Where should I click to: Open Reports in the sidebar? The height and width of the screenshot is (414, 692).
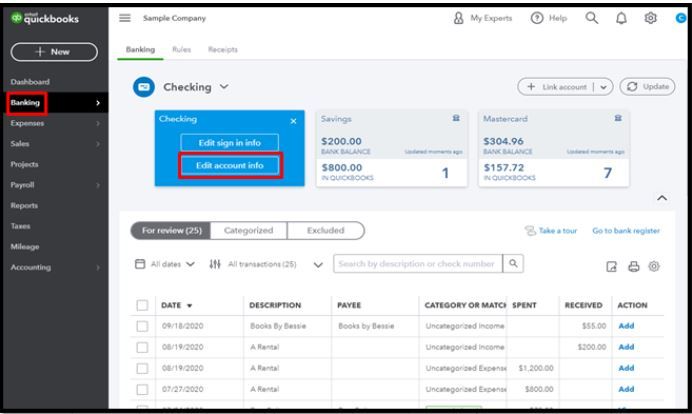24,205
